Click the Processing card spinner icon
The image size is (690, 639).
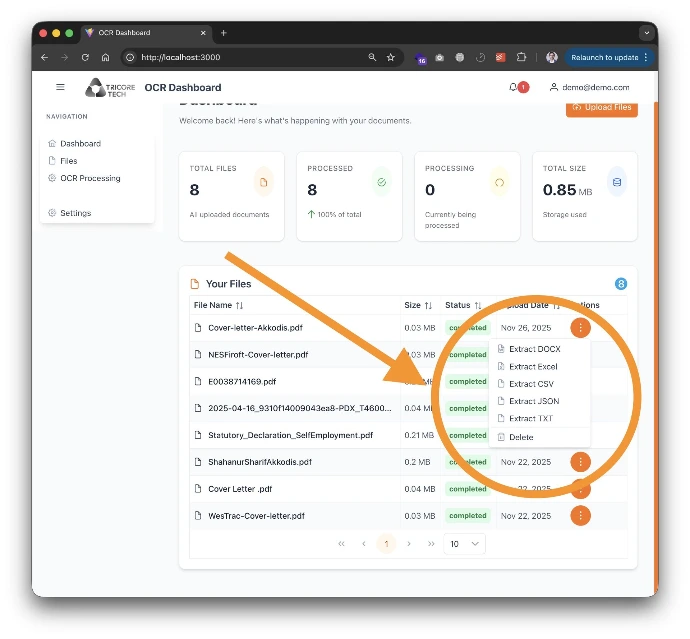(x=499, y=182)
